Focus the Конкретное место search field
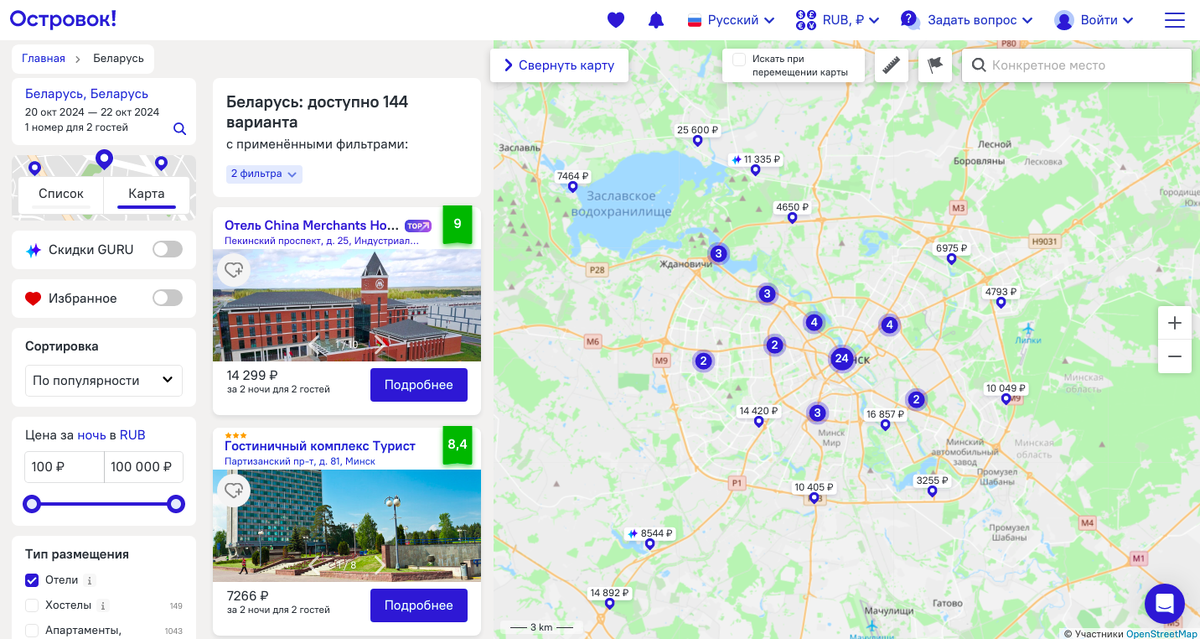 [x=1076, y=65]
